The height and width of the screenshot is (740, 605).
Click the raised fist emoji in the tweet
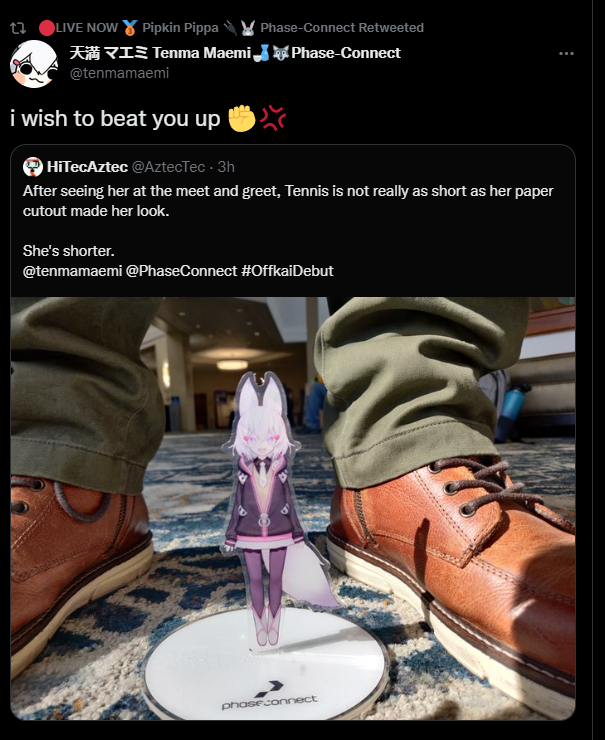coord(242,118)
